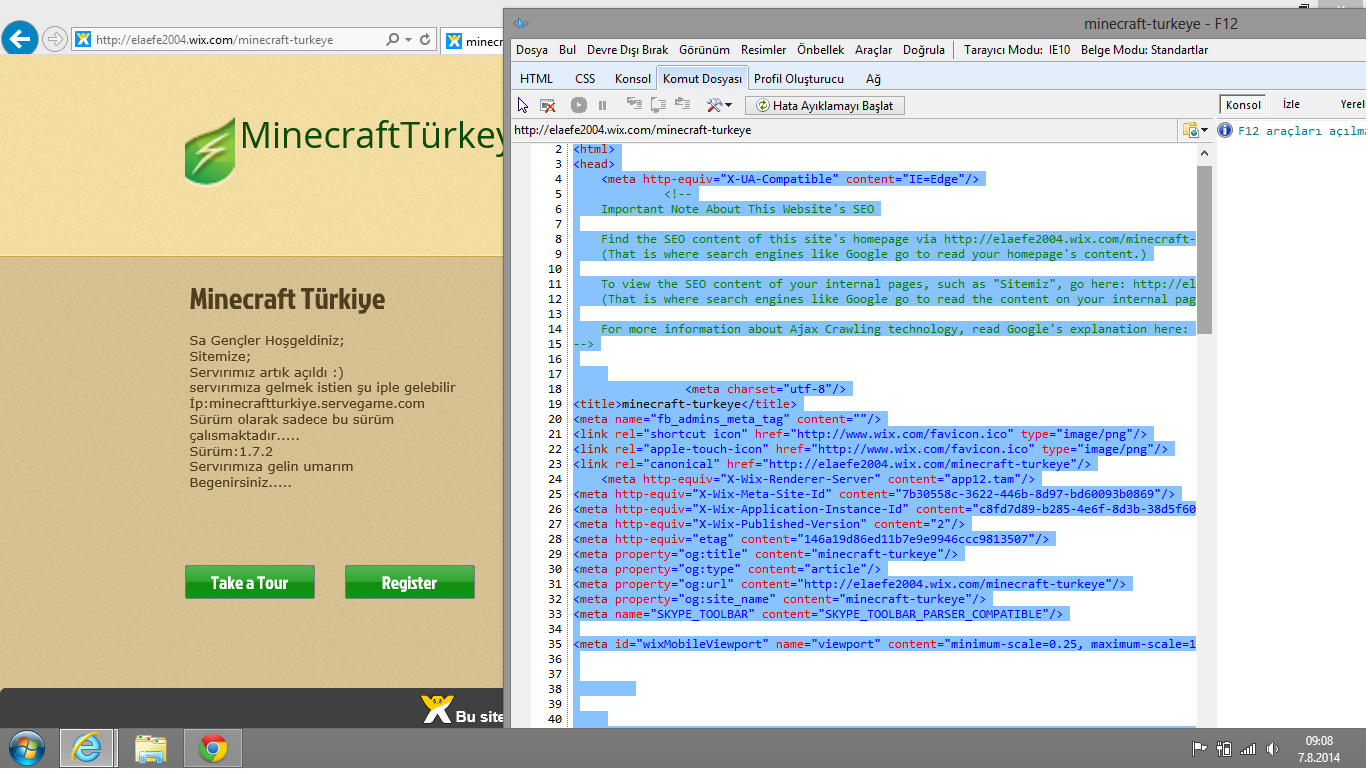Image resolution: width=1368 pixels, height=774 pixels.
Task: Select the minecraft browser tab
Action: (474, 41)
